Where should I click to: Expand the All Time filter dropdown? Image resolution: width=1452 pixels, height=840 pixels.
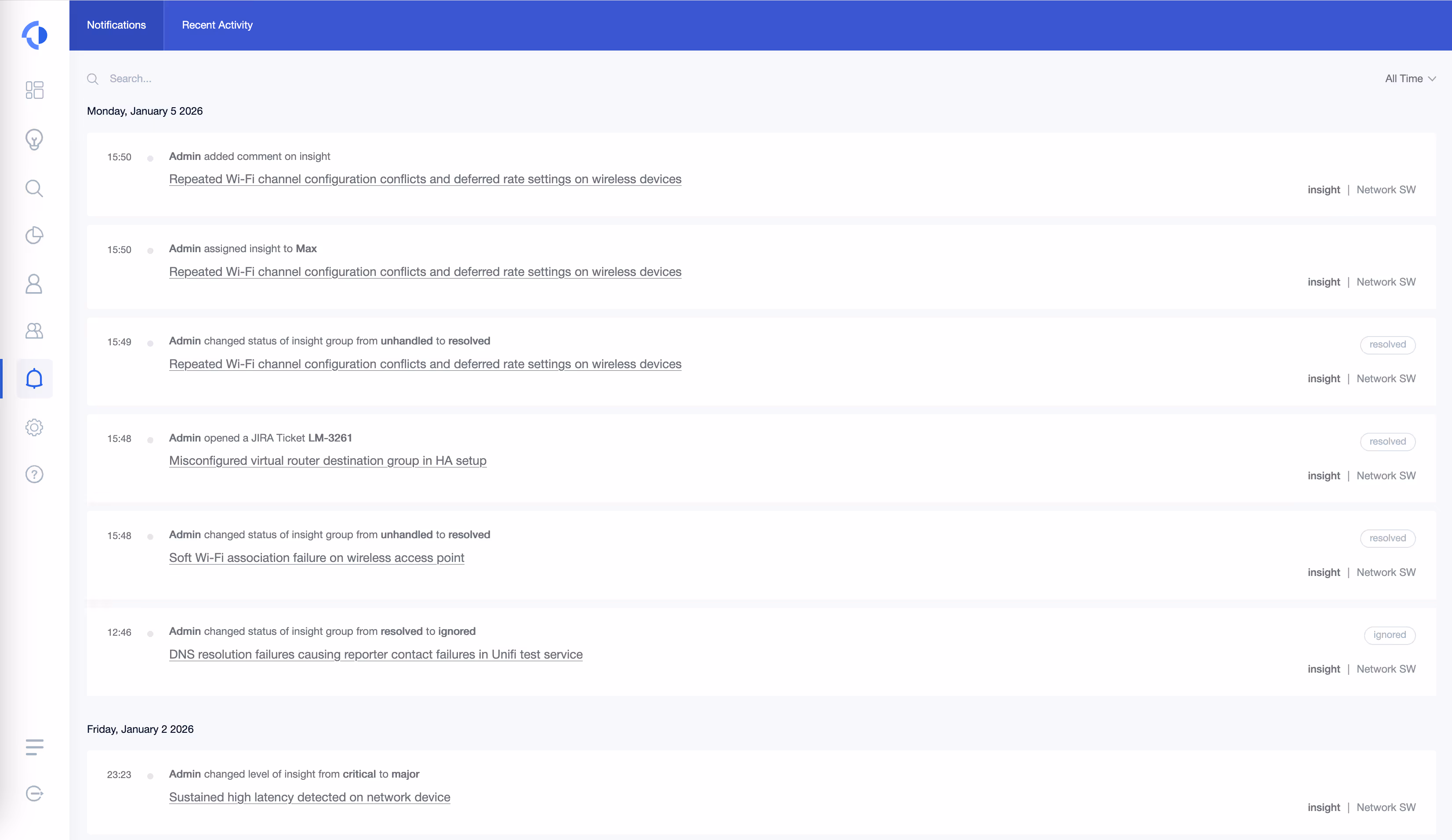[1409, 79]
